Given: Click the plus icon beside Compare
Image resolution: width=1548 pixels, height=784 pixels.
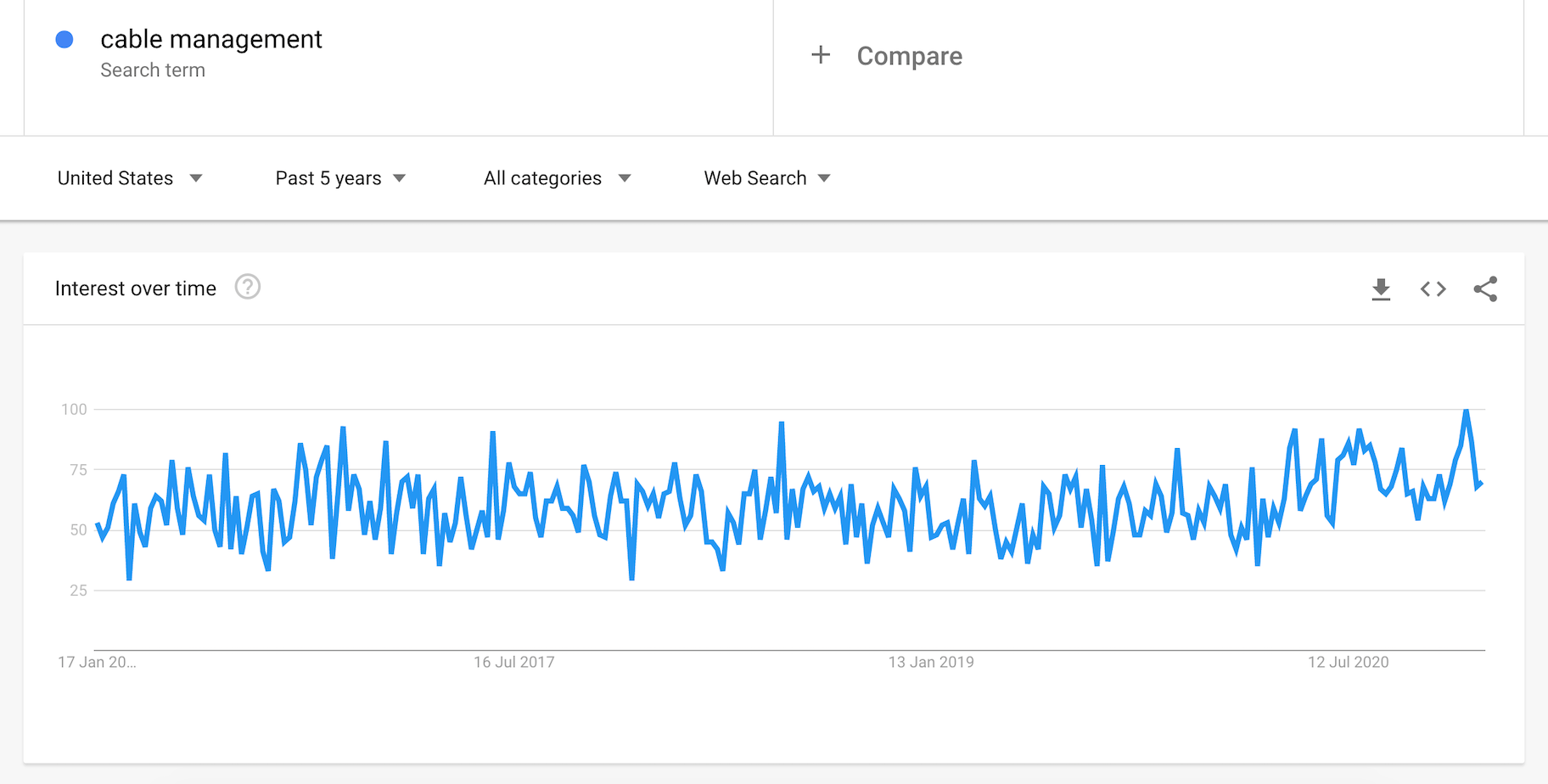Looking at the screenshot, I should (821, 55).
